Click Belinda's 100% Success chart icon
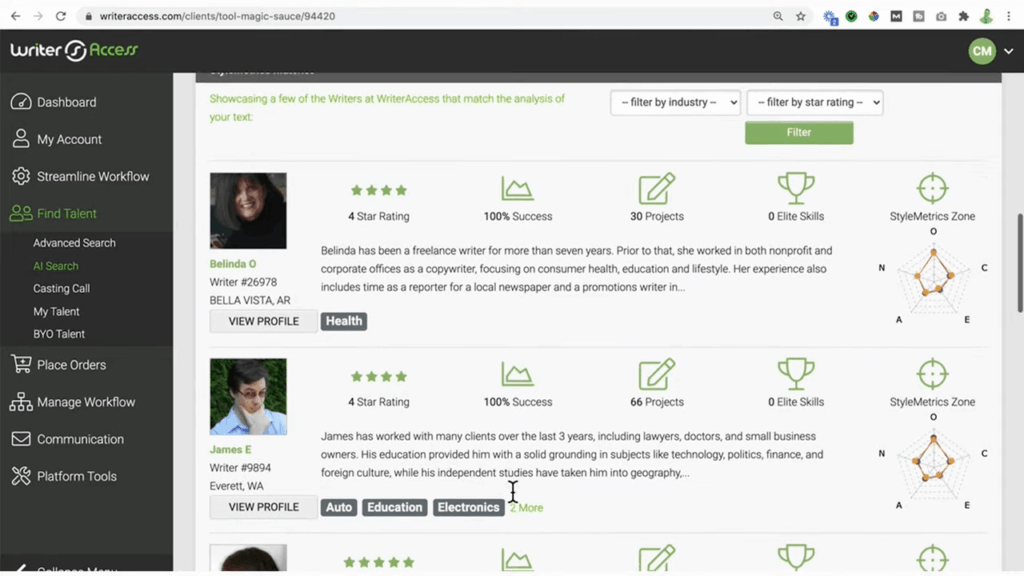 click(x=517, y=188)
